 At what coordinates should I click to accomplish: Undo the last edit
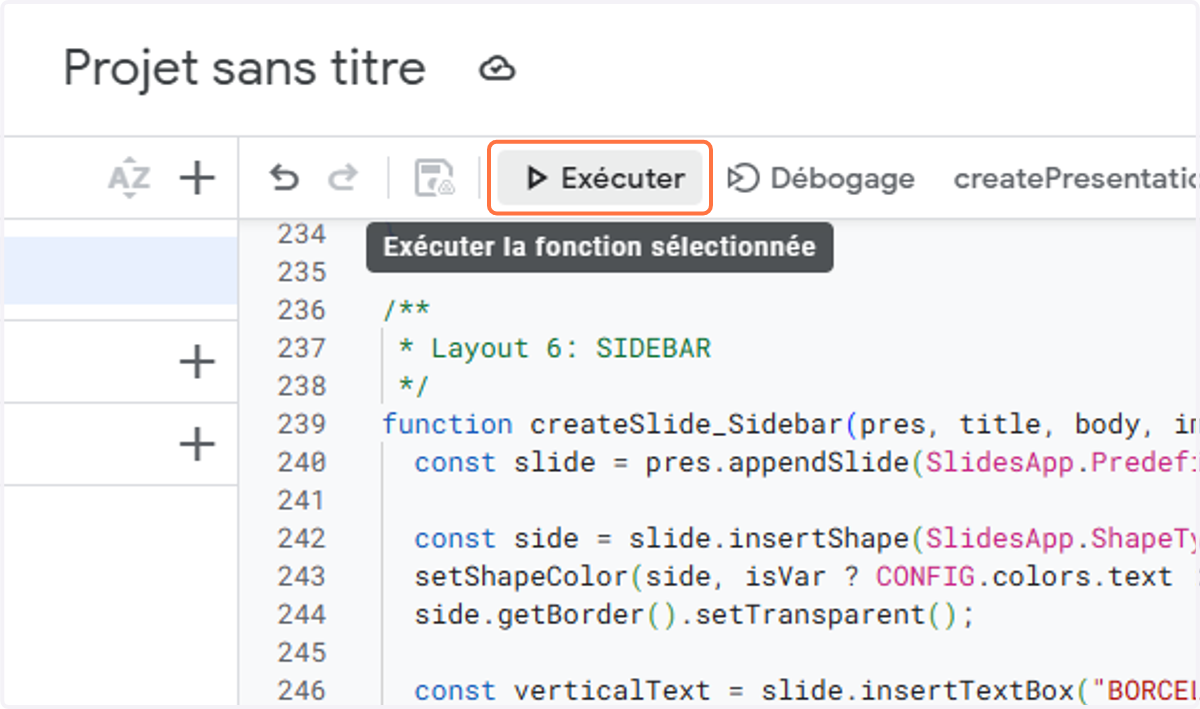point(285,179)
